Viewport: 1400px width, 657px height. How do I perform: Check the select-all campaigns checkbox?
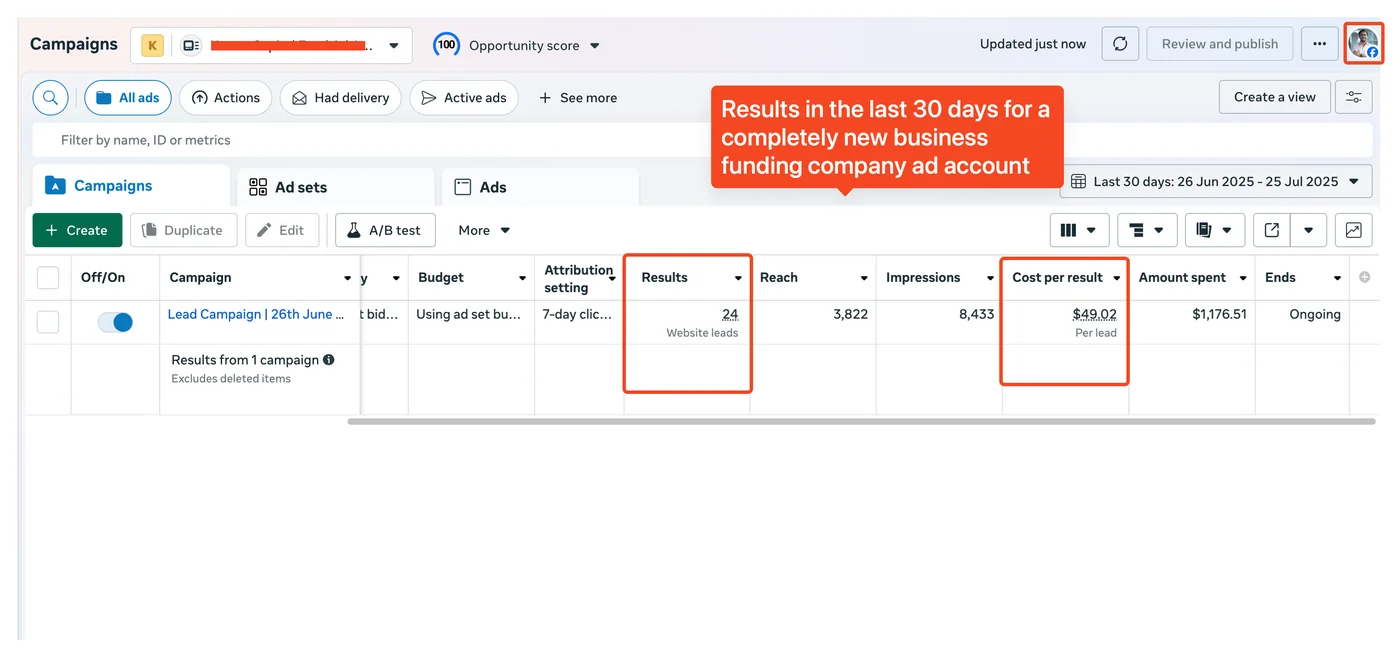point(47,277)
